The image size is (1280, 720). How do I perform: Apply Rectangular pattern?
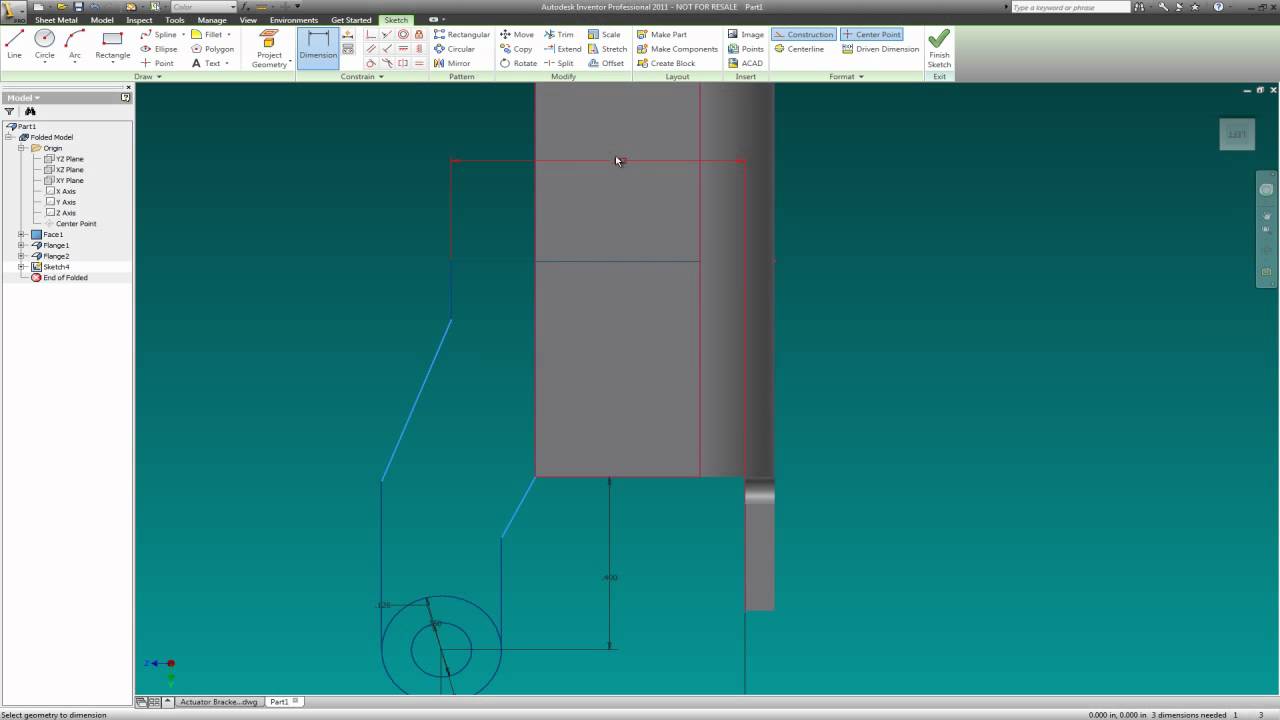tap(462, 34)
